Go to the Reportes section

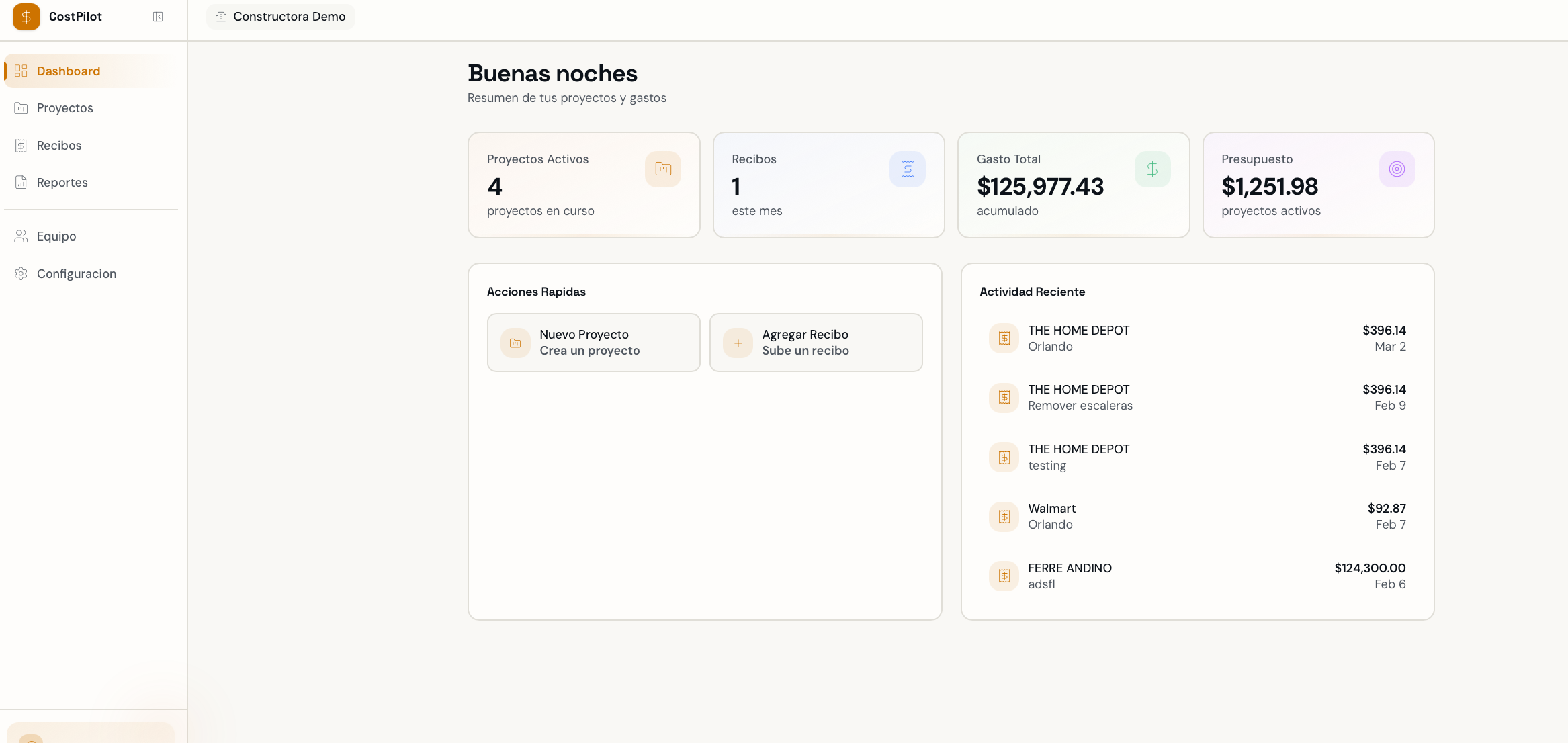pyautogui.click(x=62, y=182)
